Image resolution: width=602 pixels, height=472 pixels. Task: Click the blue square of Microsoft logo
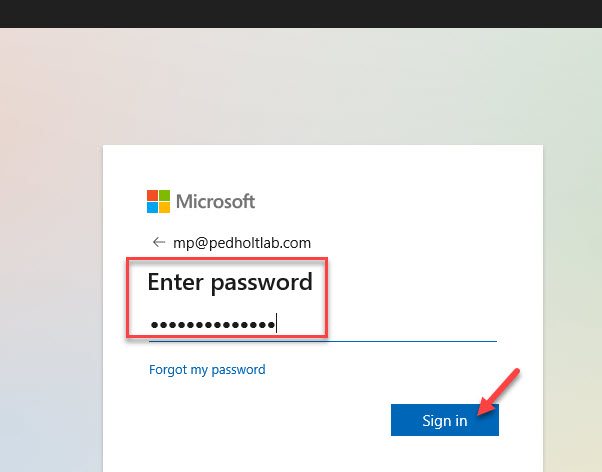tap(152, 207)
